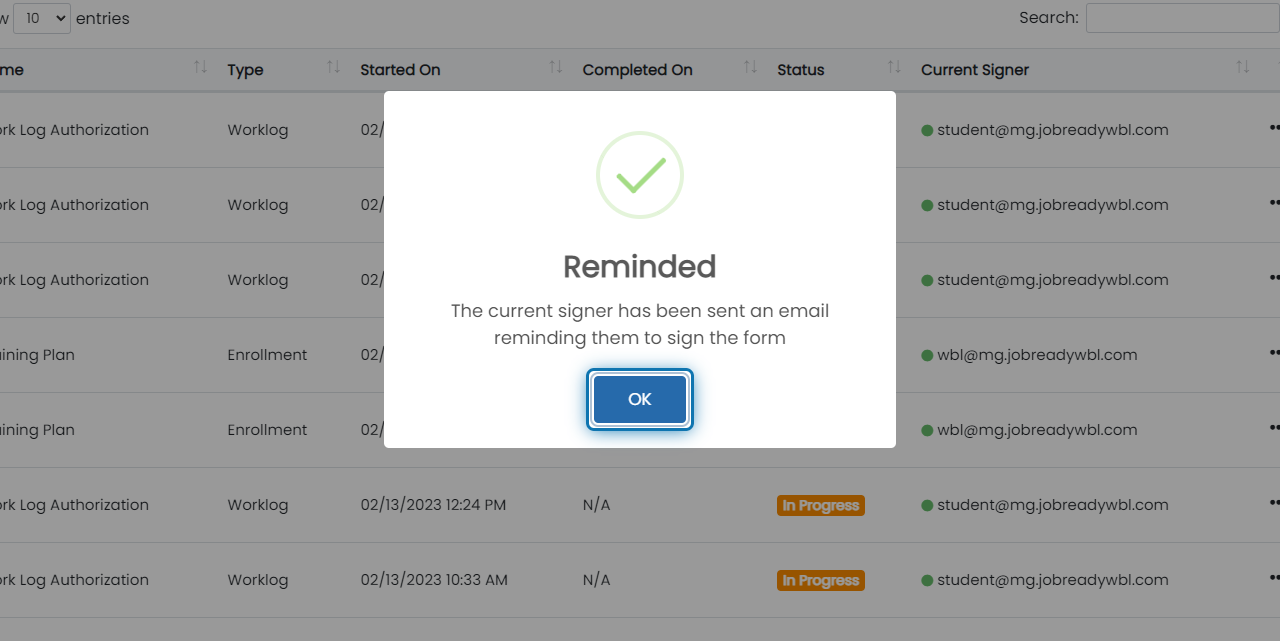Open three-dot menu for first wbl@mg.jobreadywbl.com row
The width and height of the screenshot is (1280, 641).
tap(1274, 353)
